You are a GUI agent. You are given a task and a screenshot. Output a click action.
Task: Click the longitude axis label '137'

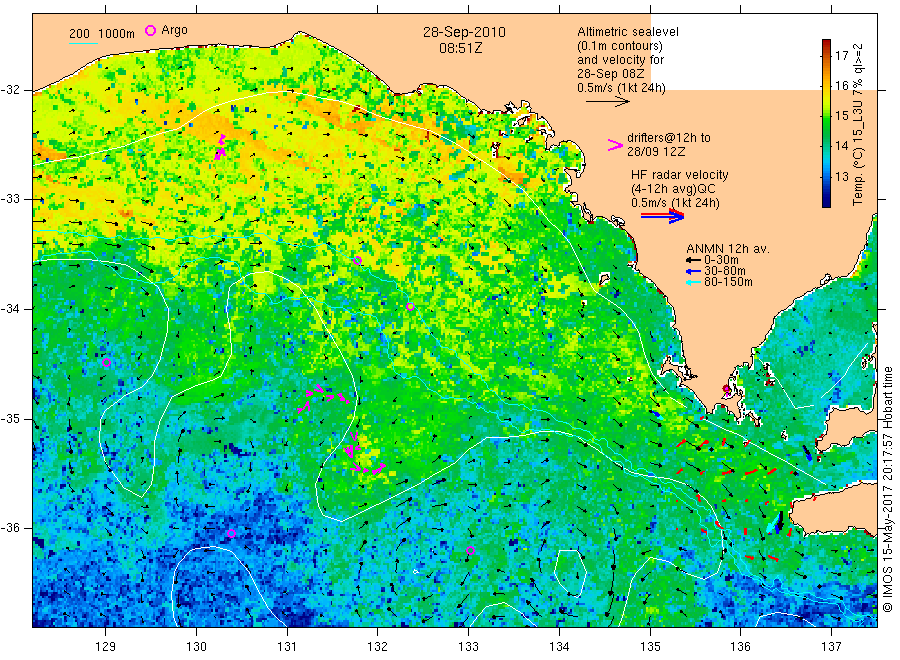point(831,646)
